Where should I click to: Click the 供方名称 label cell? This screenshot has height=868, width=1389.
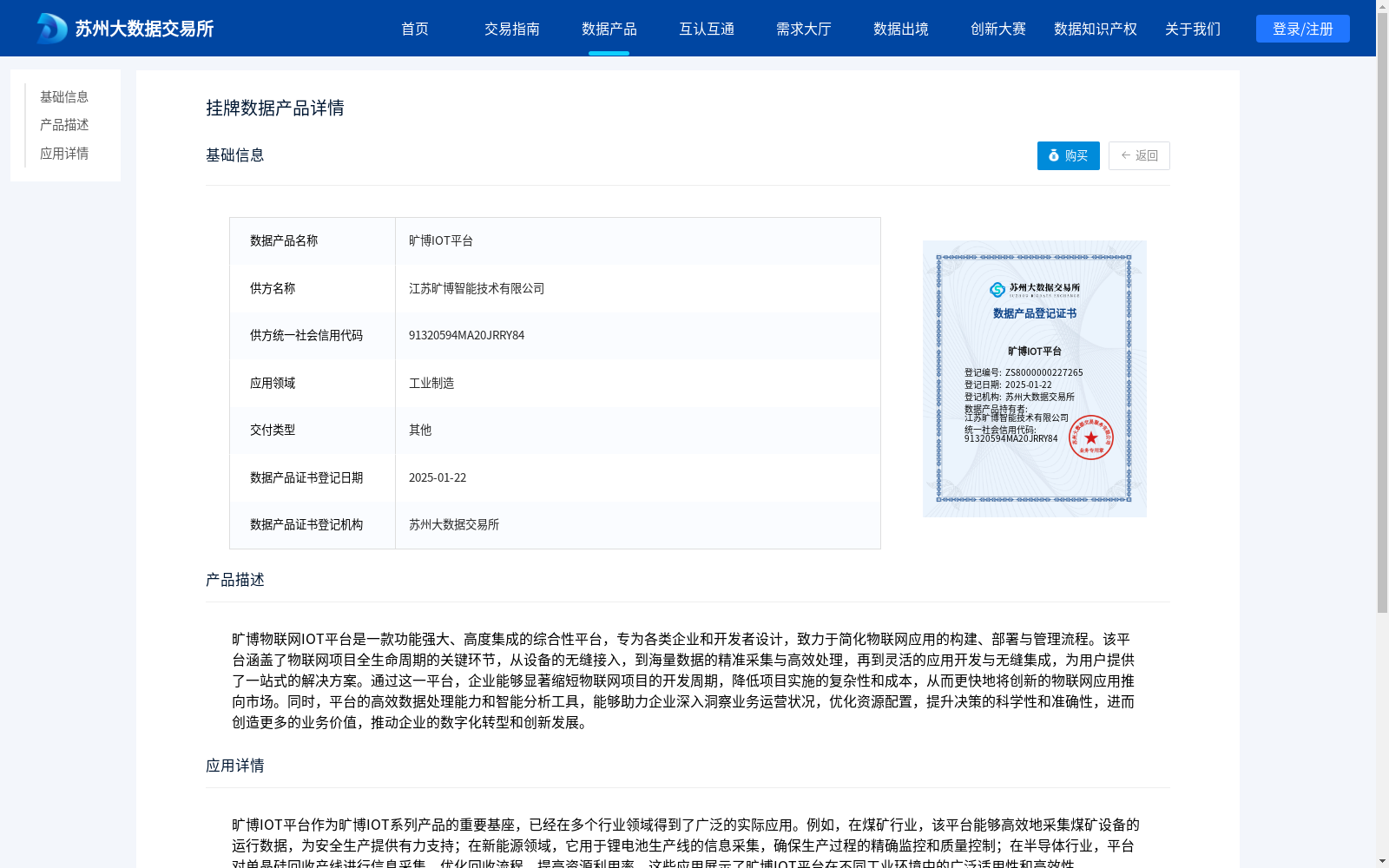point(313,288)
